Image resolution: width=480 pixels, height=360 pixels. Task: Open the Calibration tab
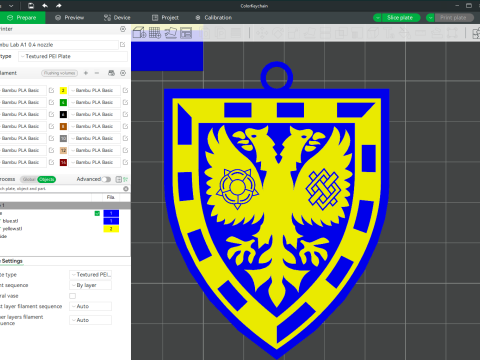214,18
